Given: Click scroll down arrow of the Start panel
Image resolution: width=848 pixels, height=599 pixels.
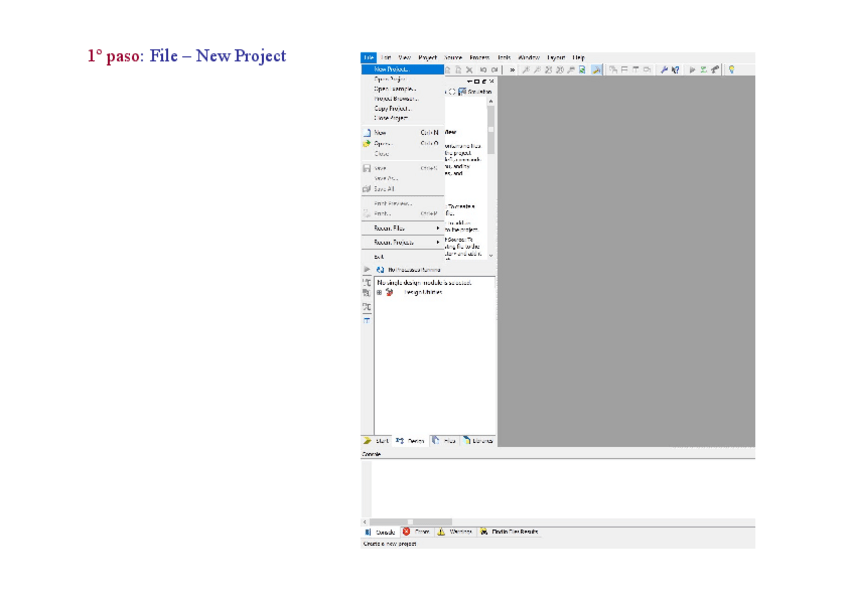Looking at the screenshot, I should [x=491, y=255].
